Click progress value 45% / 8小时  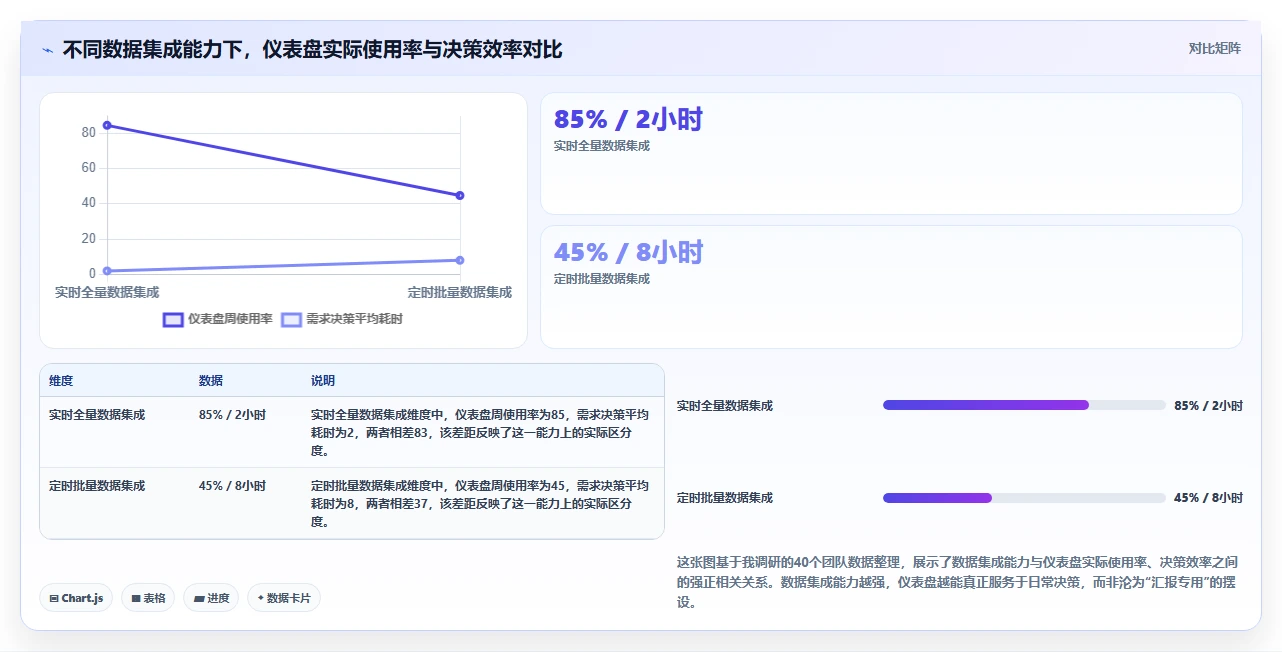pyautogui.click(x=1208, y=498)
